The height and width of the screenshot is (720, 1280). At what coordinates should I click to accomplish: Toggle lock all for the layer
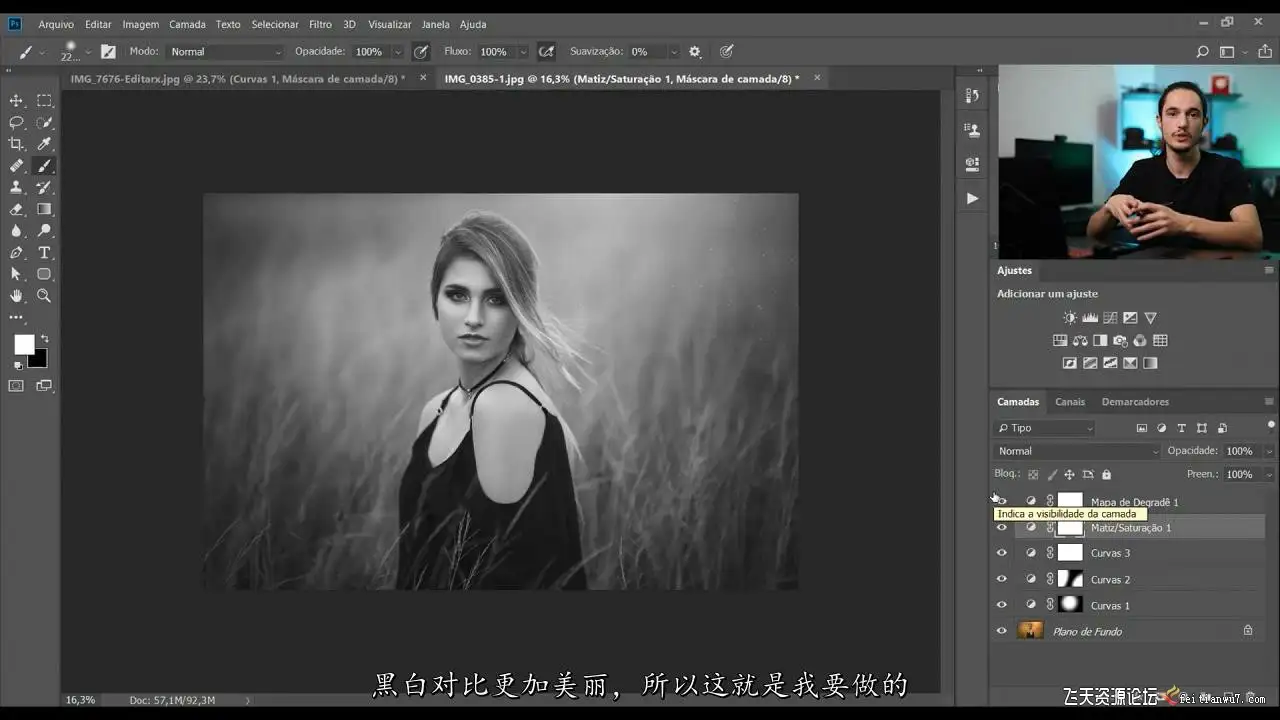(x=1106, y=475)
